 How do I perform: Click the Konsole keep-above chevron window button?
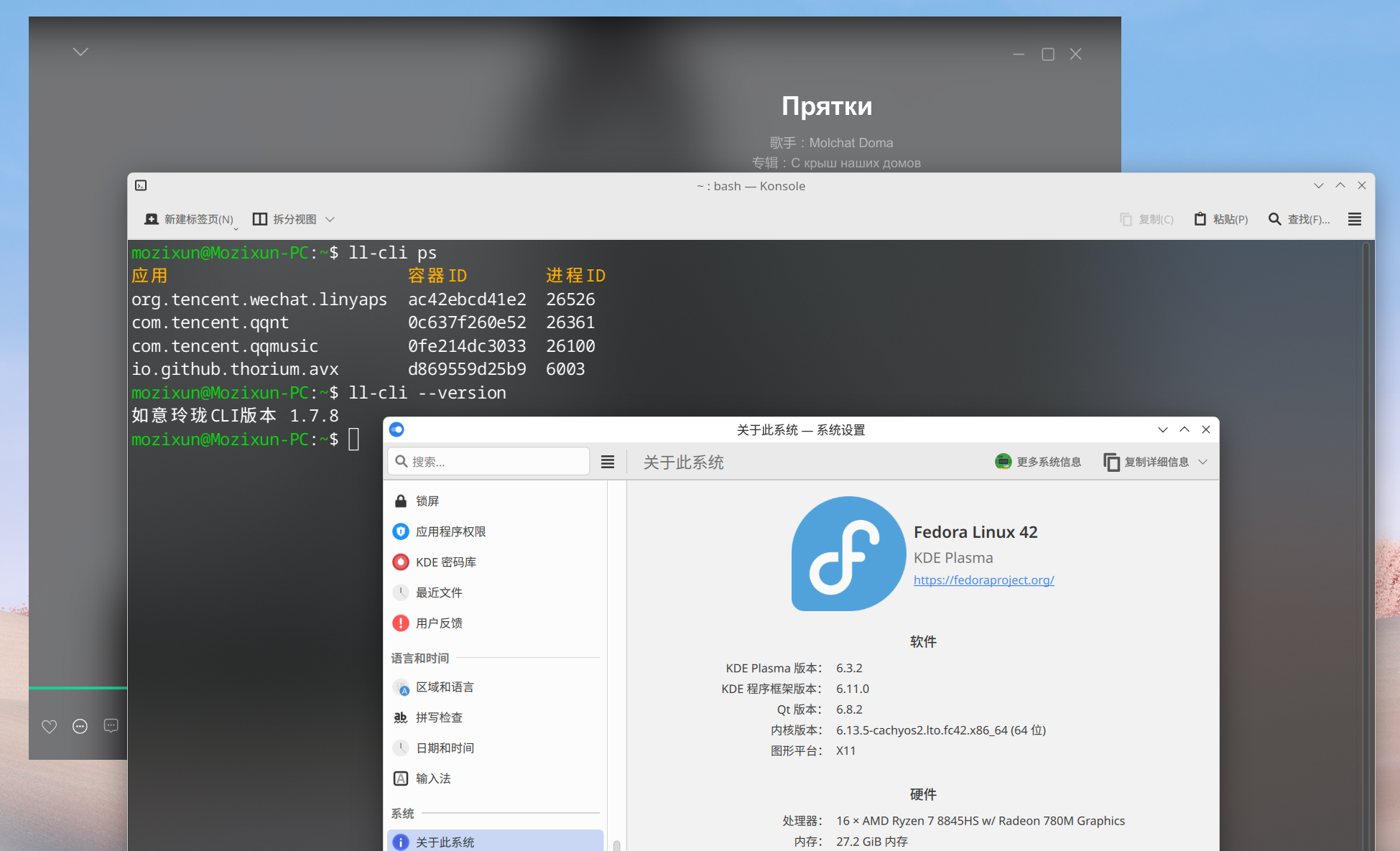(1340, 185)
